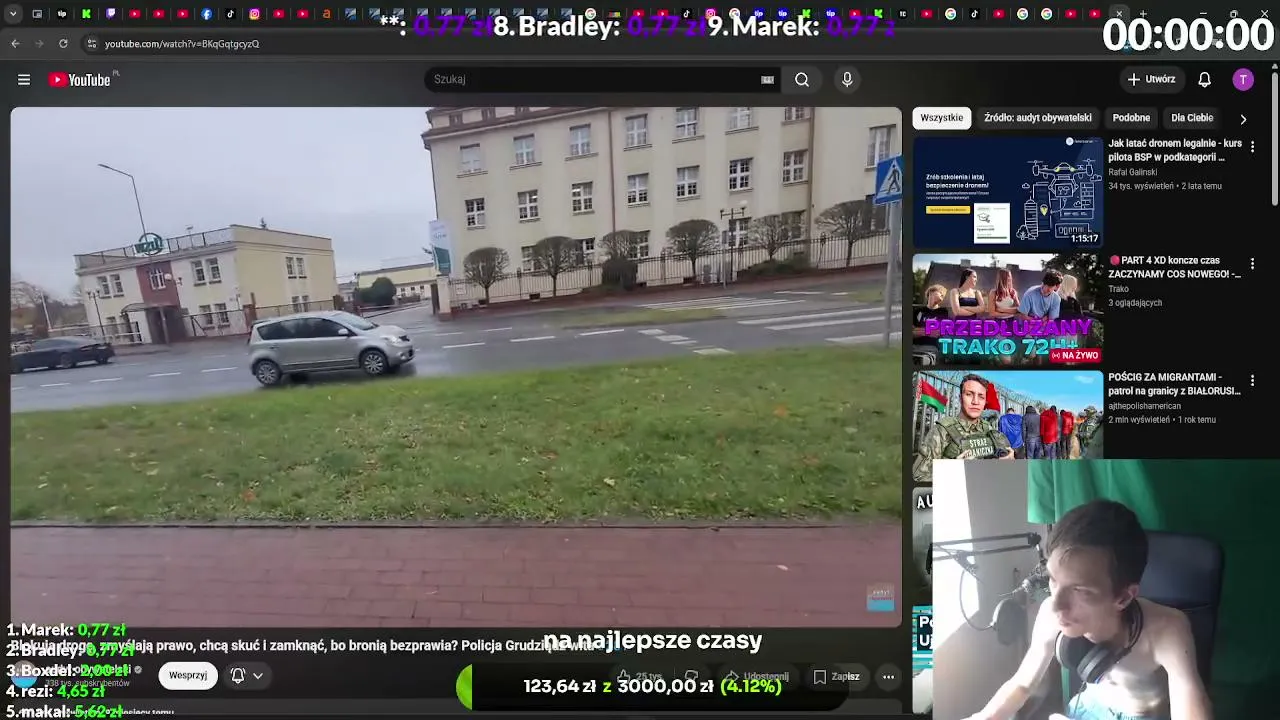Open title 'PART 4 XD koncze czas'

point(1175,267)
